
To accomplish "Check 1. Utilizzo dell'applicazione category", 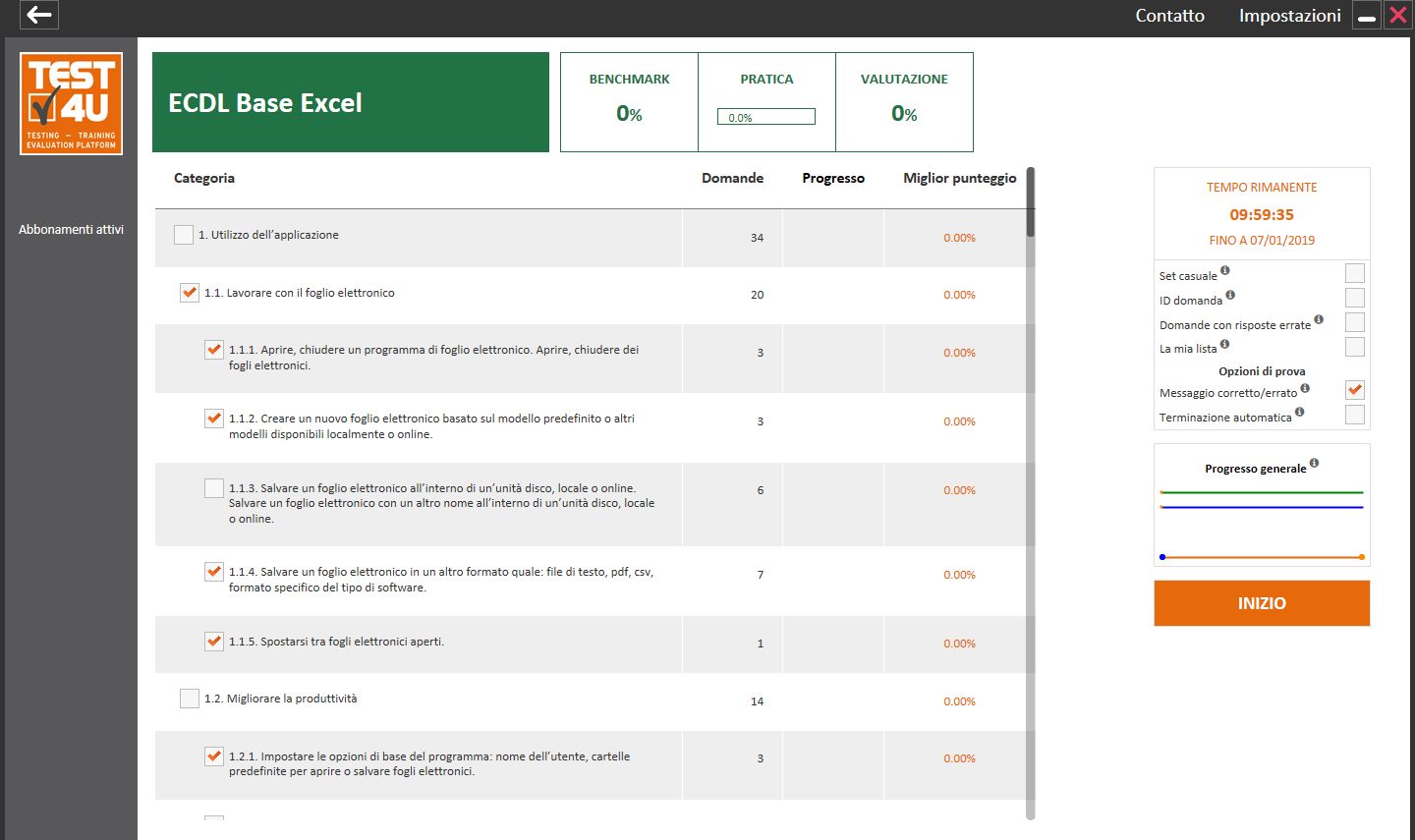I will point(184,235).
